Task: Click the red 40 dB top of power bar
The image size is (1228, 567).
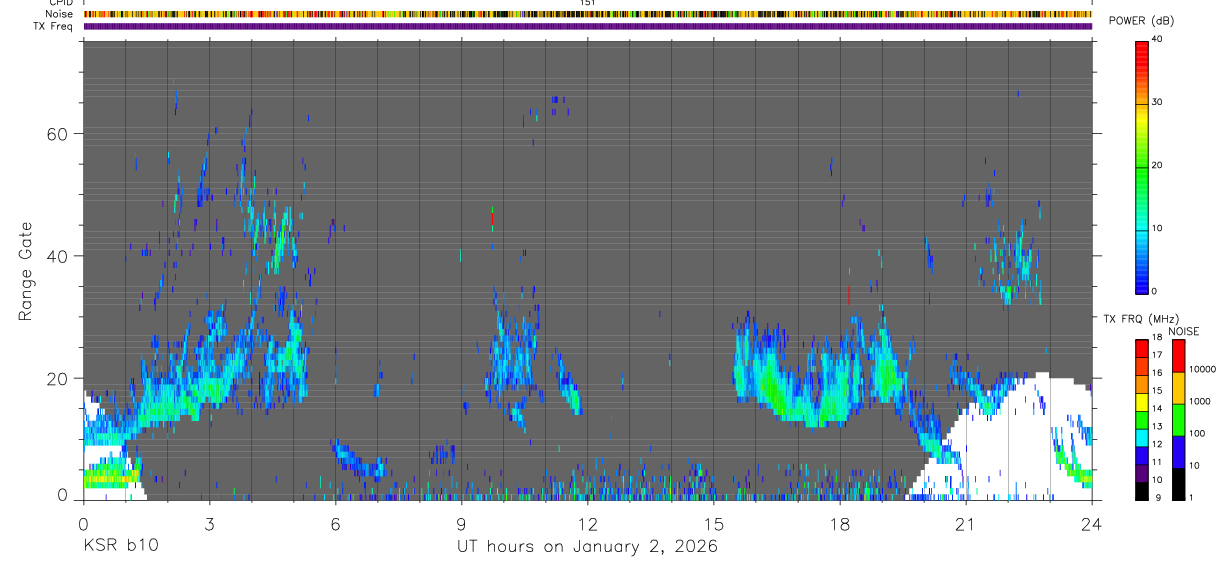Action: coord(1141,46)
